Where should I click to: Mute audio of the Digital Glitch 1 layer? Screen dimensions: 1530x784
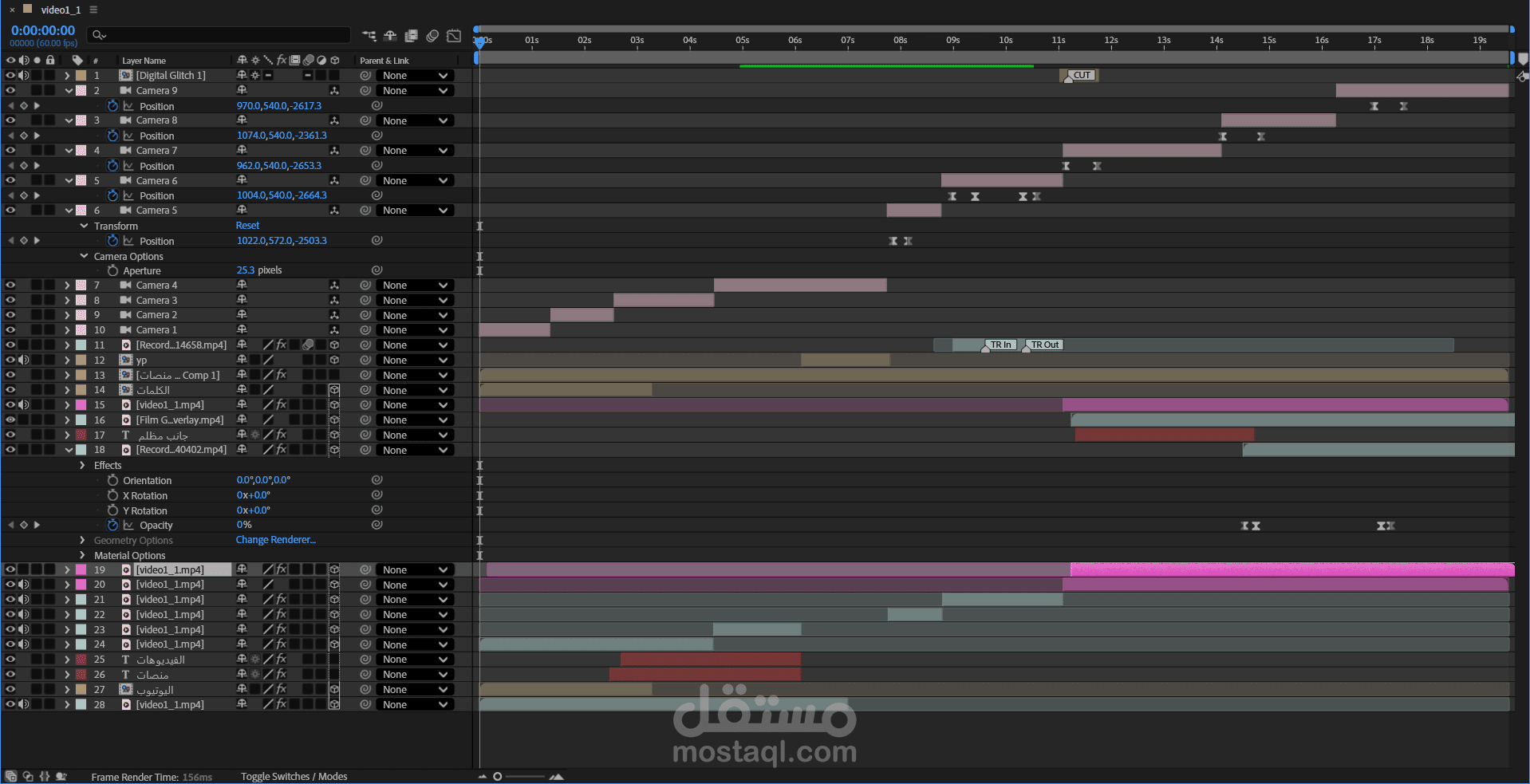pos(24,76)
